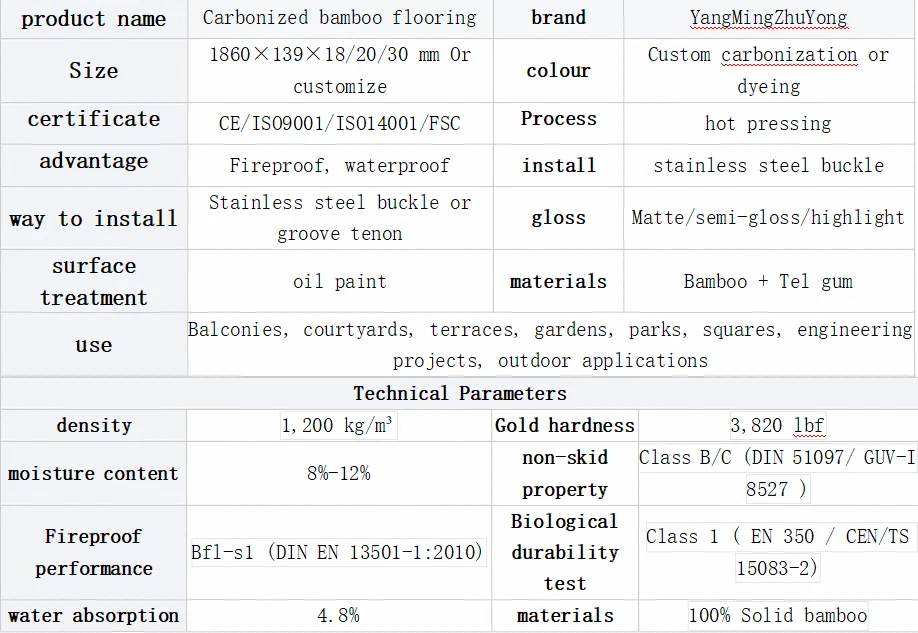918x633 pixels.
Task: Click the Technical Parameters header row
Action: point(459,393)
